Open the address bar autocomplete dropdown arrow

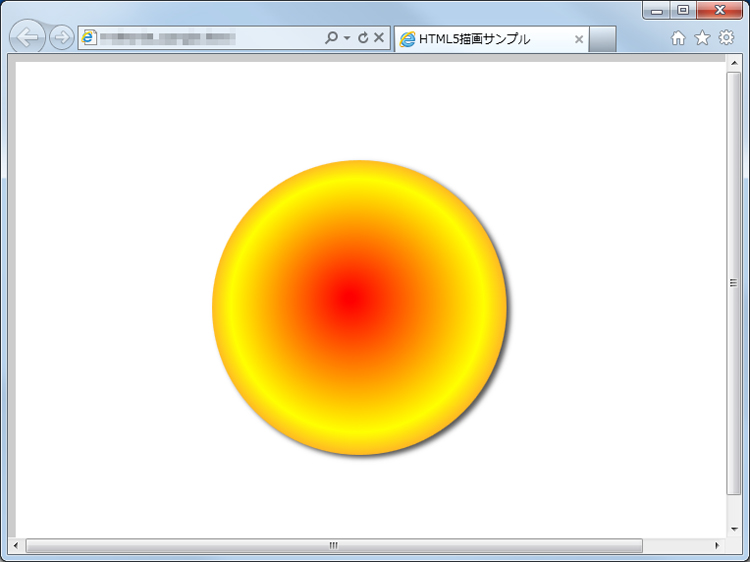point(347,38)
